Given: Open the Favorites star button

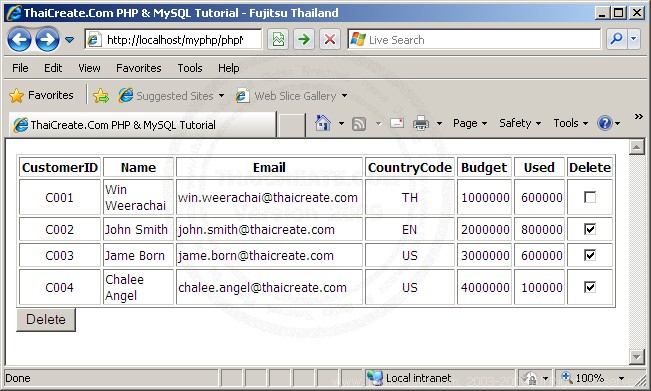Looking at the screenshot, I should pos(41,95).
